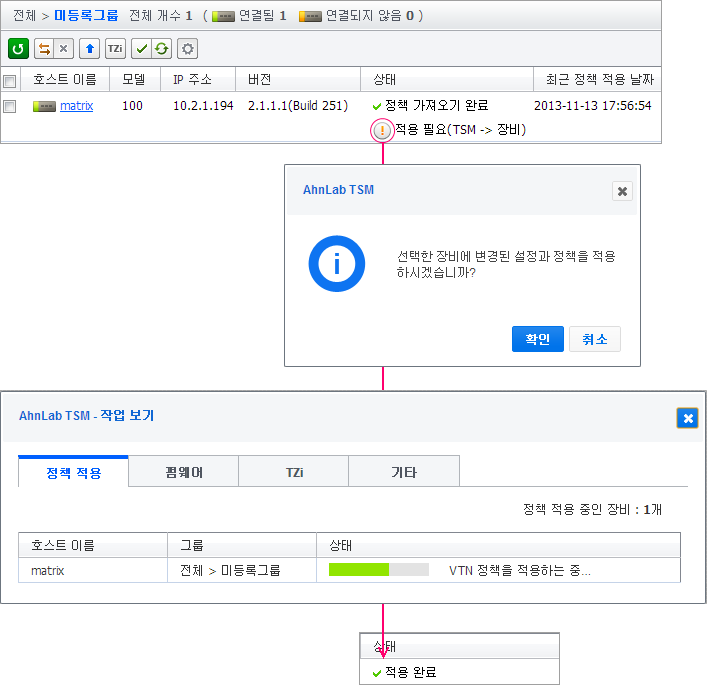
Task: Toggle the select-all checkbox in table header
Action: point(10,80)
